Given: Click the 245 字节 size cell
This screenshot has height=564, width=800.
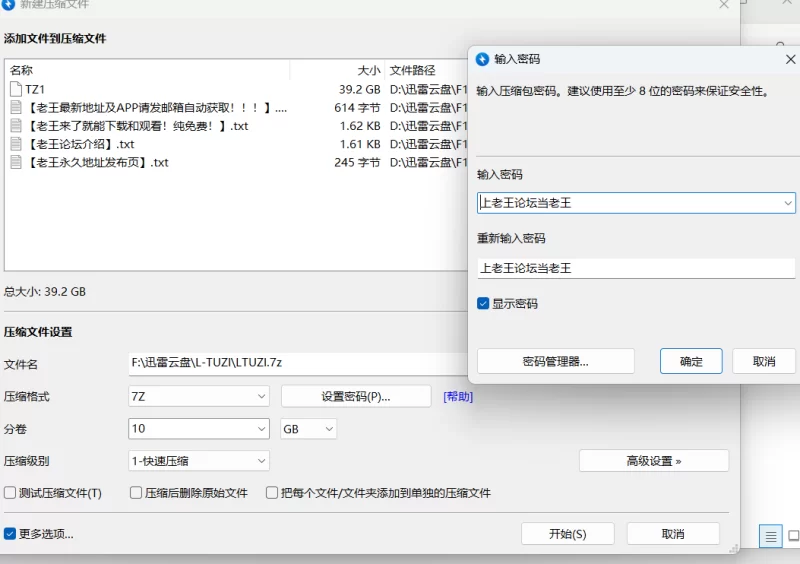Looking at the screenshot, I should 357,162.
